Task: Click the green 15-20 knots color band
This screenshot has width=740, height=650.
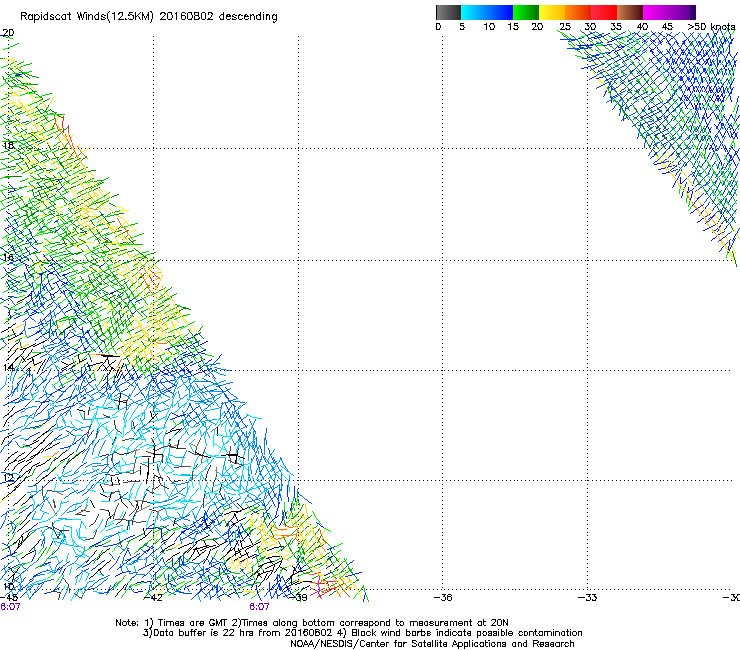Action: 526,12
